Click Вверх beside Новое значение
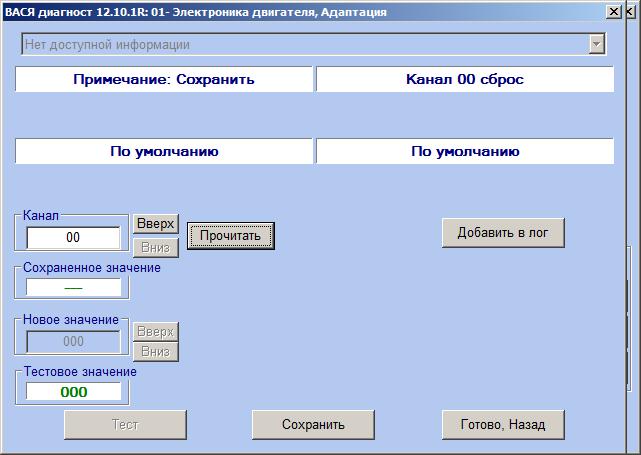The image size is (641, 455). click(156, 331)
